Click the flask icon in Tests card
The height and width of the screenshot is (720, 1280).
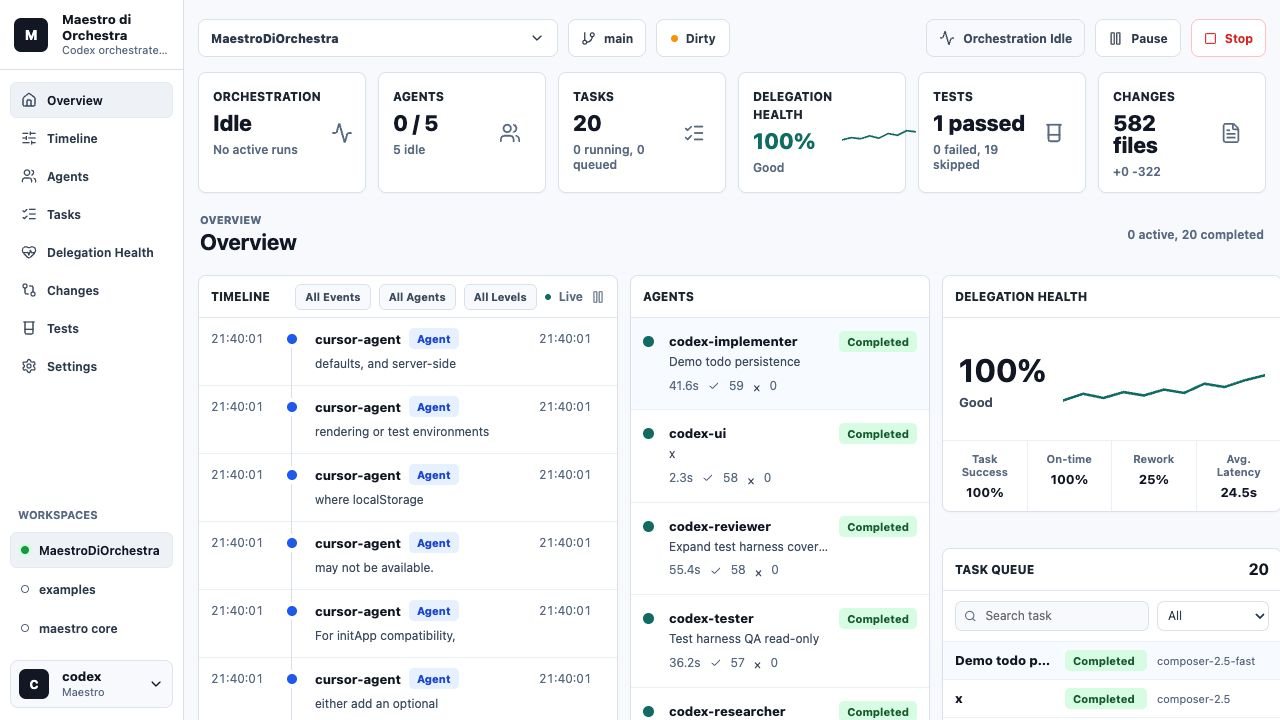[x=1053, y=133]
